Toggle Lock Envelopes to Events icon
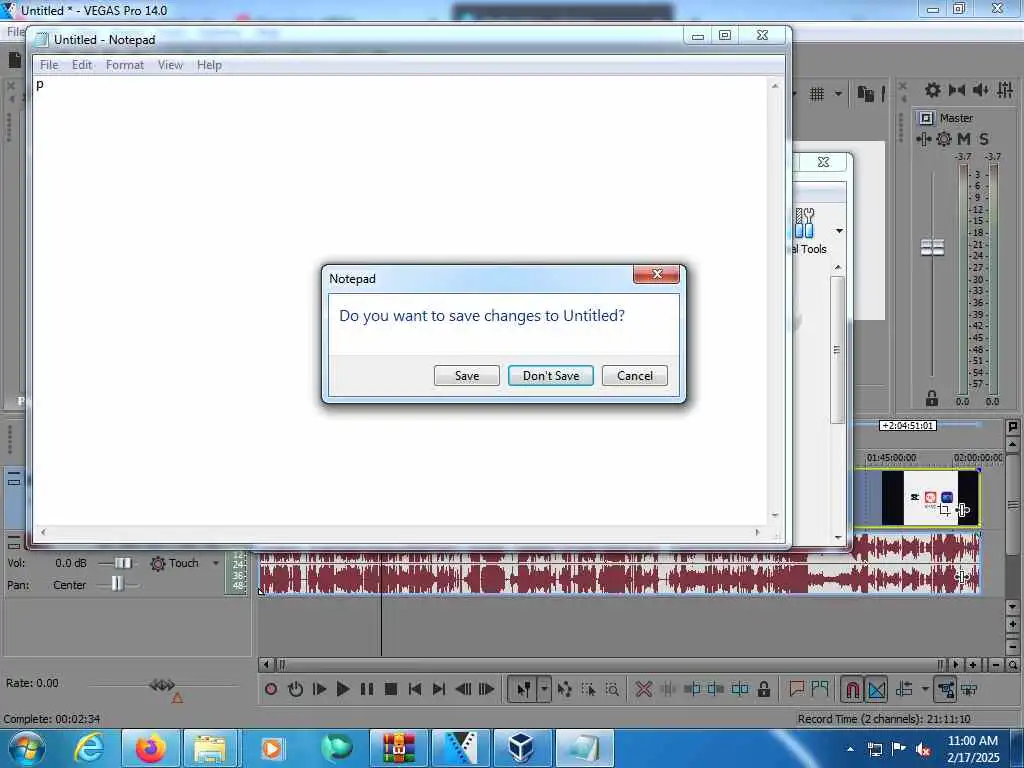1024x768 pixels. click(945, 689)
